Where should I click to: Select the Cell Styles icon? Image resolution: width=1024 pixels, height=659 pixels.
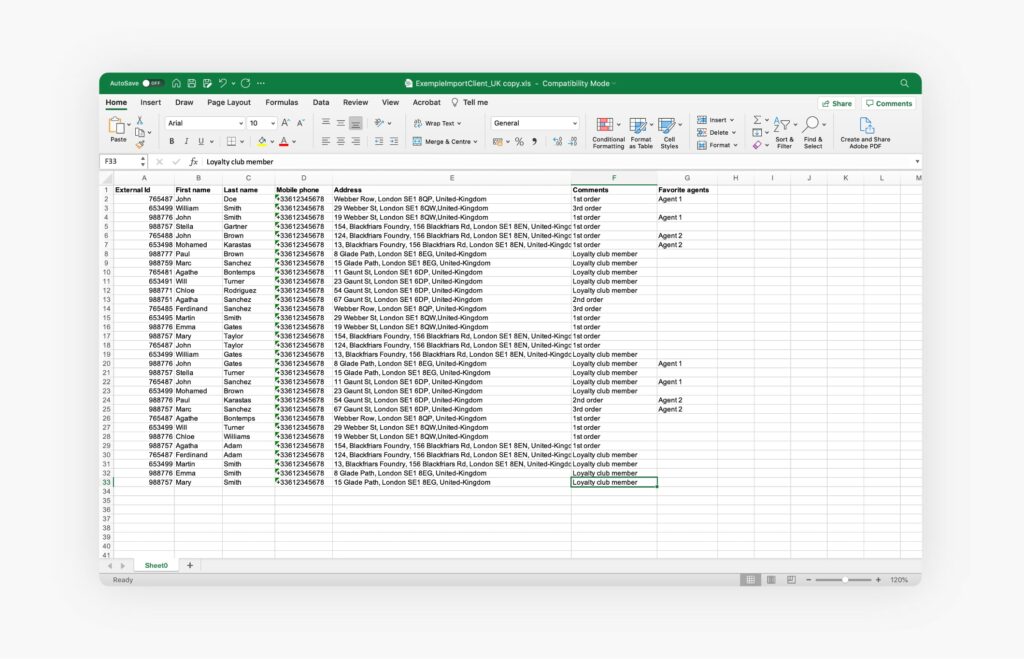coord(666,124)
